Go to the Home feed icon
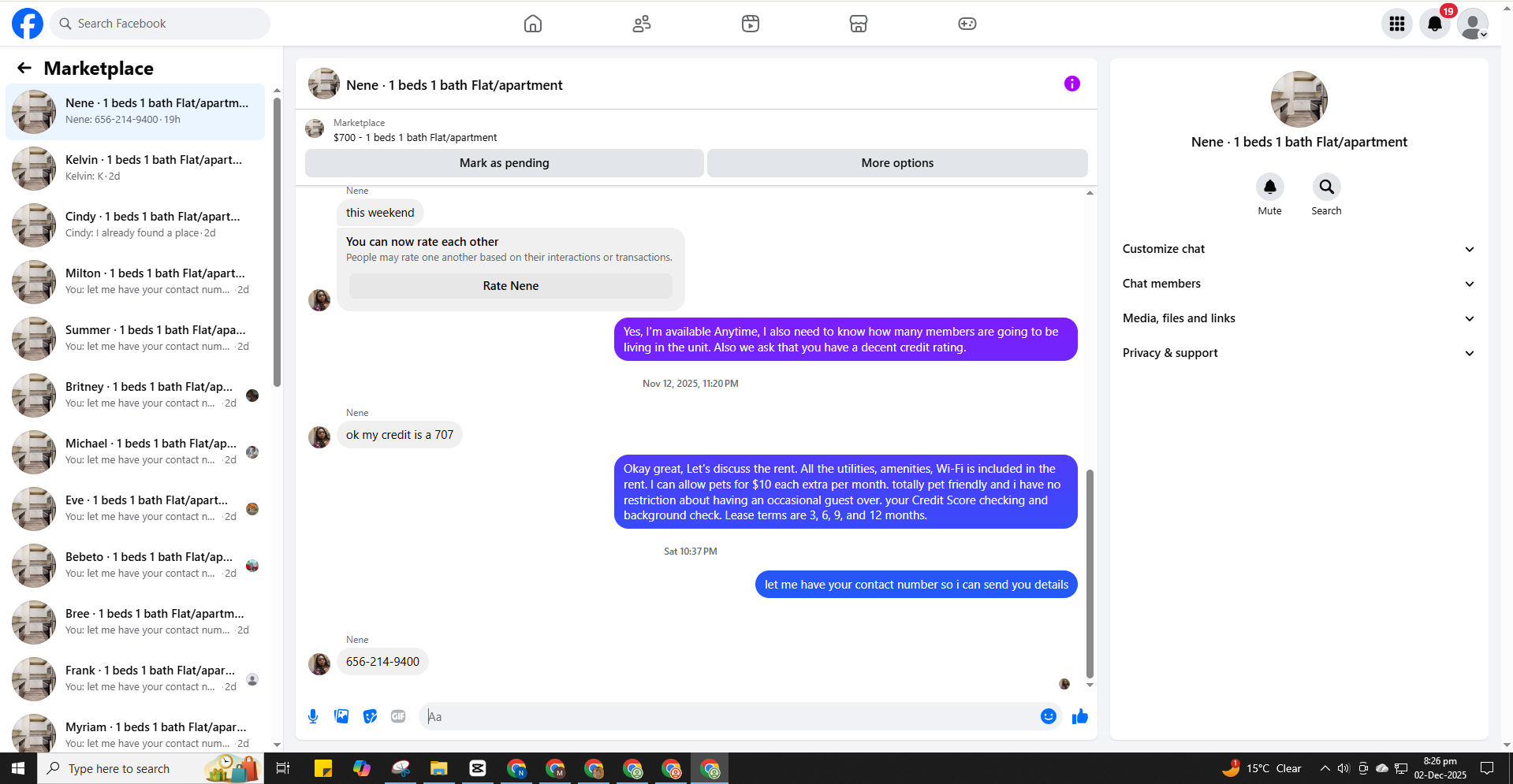 coord(533,24)
